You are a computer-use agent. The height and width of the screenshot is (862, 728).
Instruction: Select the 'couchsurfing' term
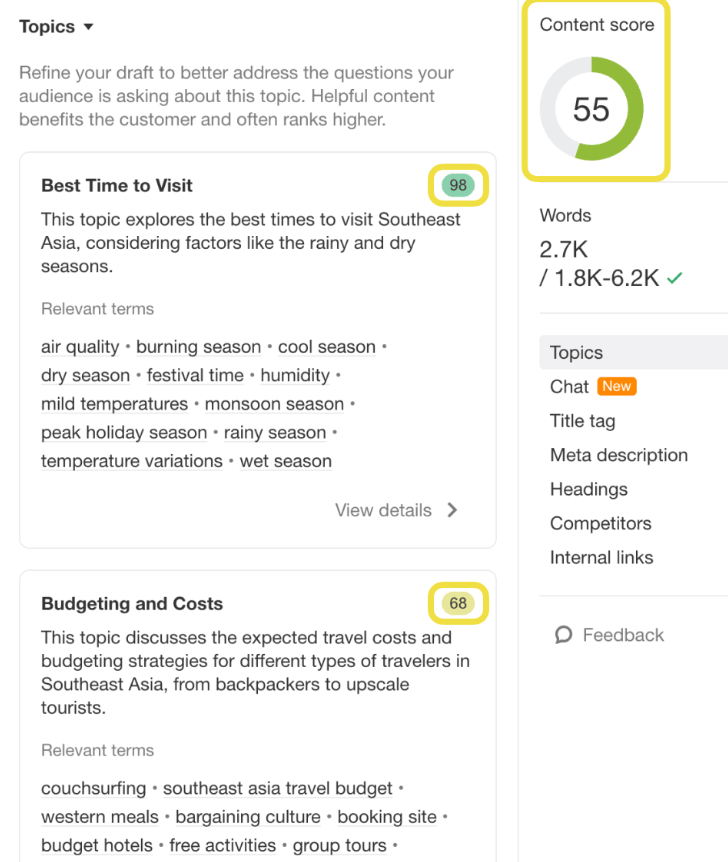click(93, 788)
